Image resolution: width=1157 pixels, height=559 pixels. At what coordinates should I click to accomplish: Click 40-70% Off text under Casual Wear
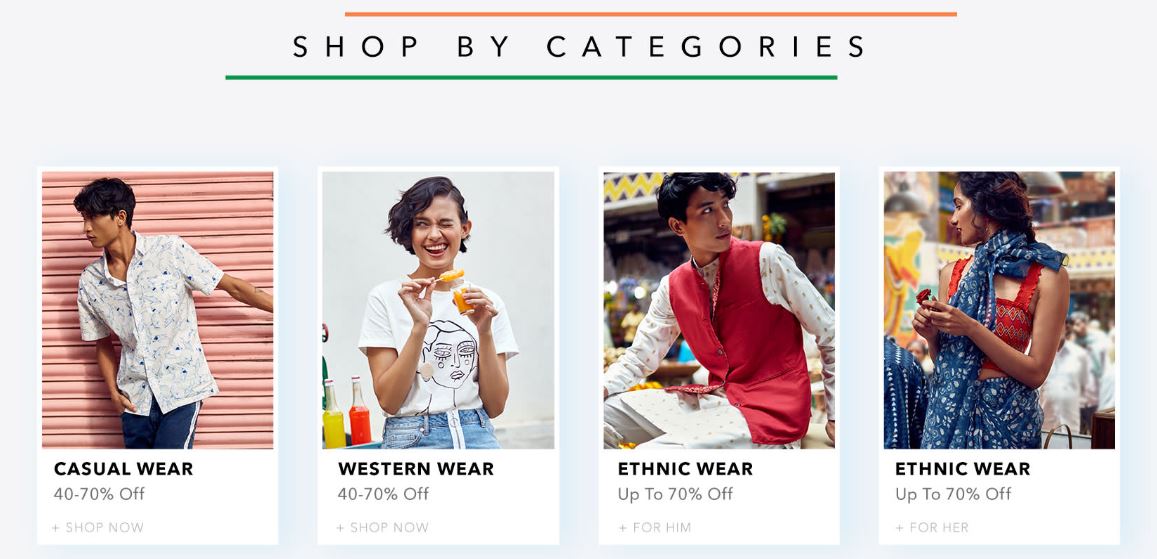[x=100, y=494]
